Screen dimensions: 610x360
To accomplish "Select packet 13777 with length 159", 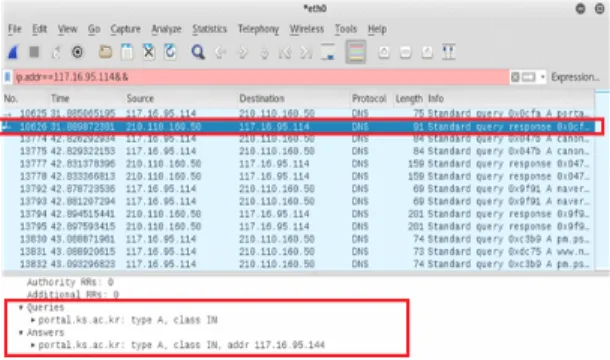I will 298,163.
